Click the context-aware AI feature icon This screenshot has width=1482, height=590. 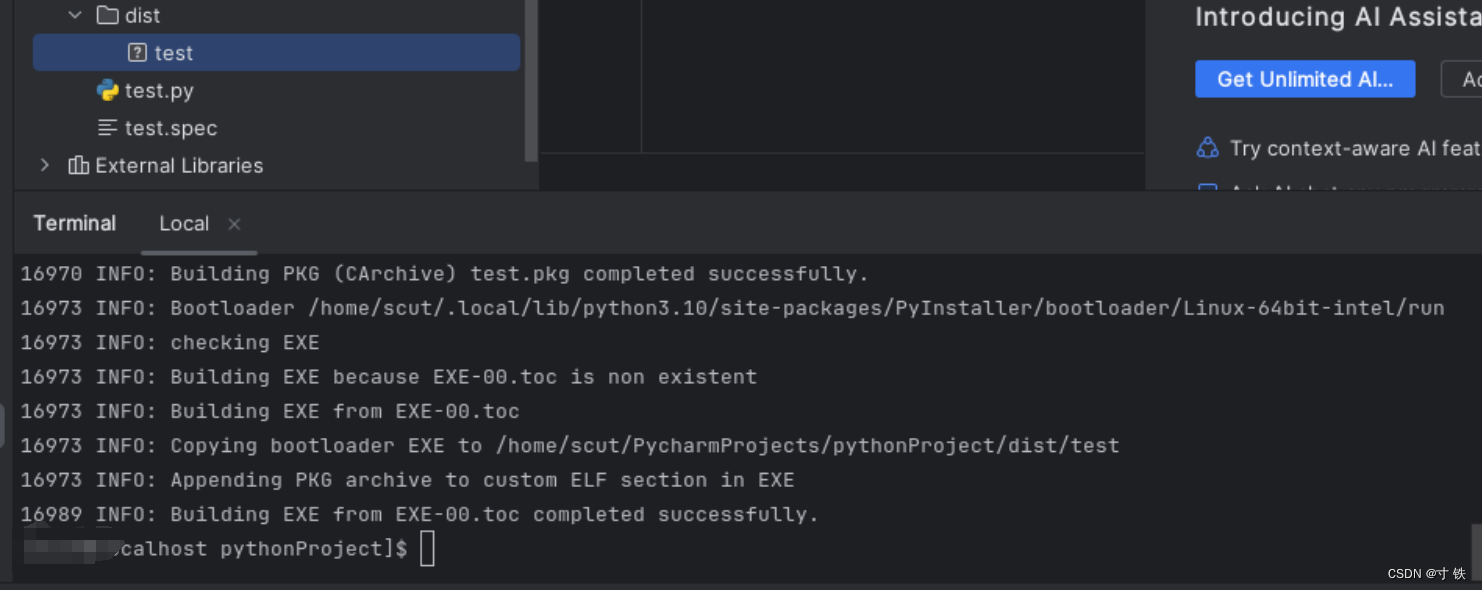pyautogui.click(x=1208, y=148)
